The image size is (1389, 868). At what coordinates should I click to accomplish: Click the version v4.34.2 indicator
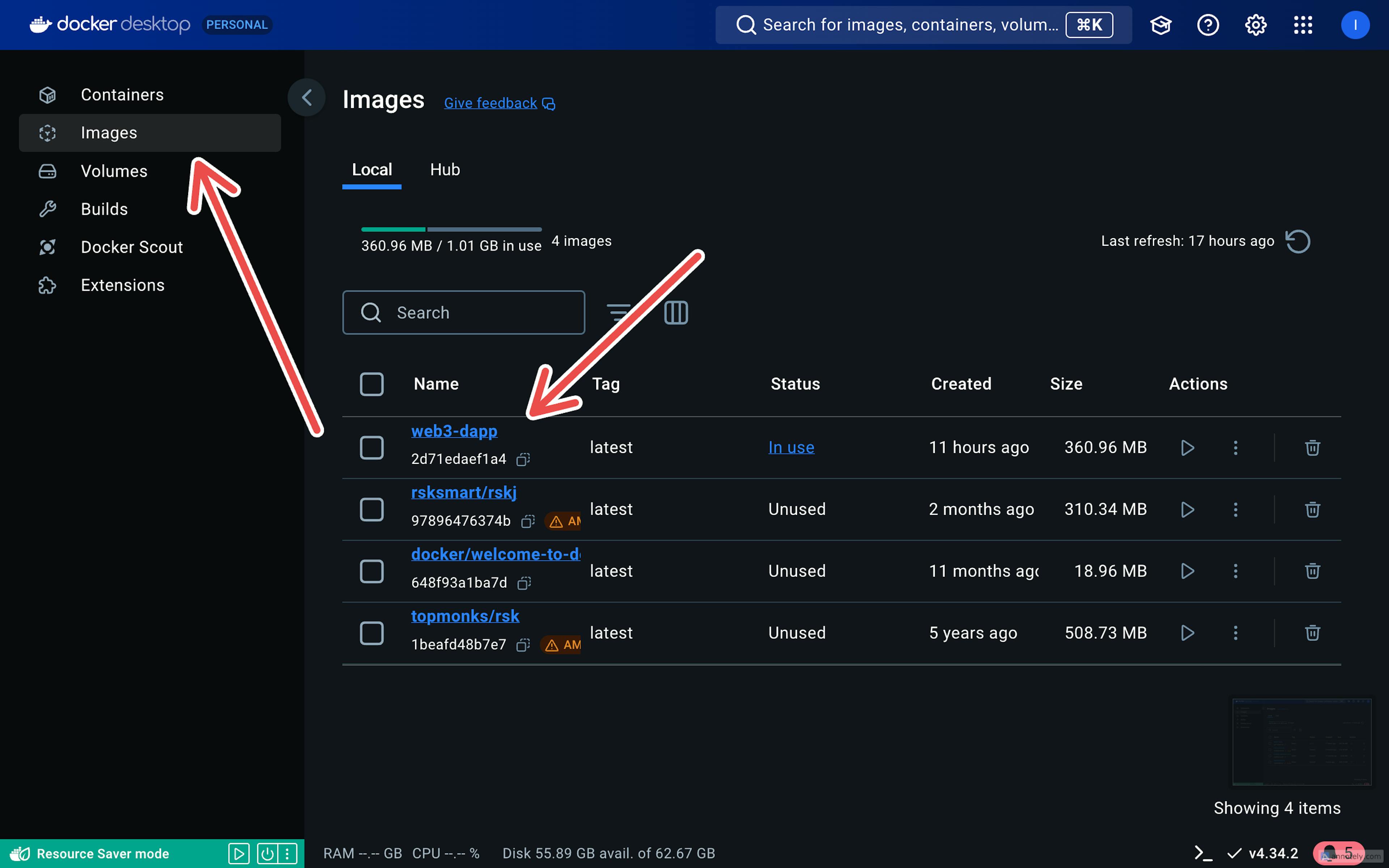point(1263,853)
